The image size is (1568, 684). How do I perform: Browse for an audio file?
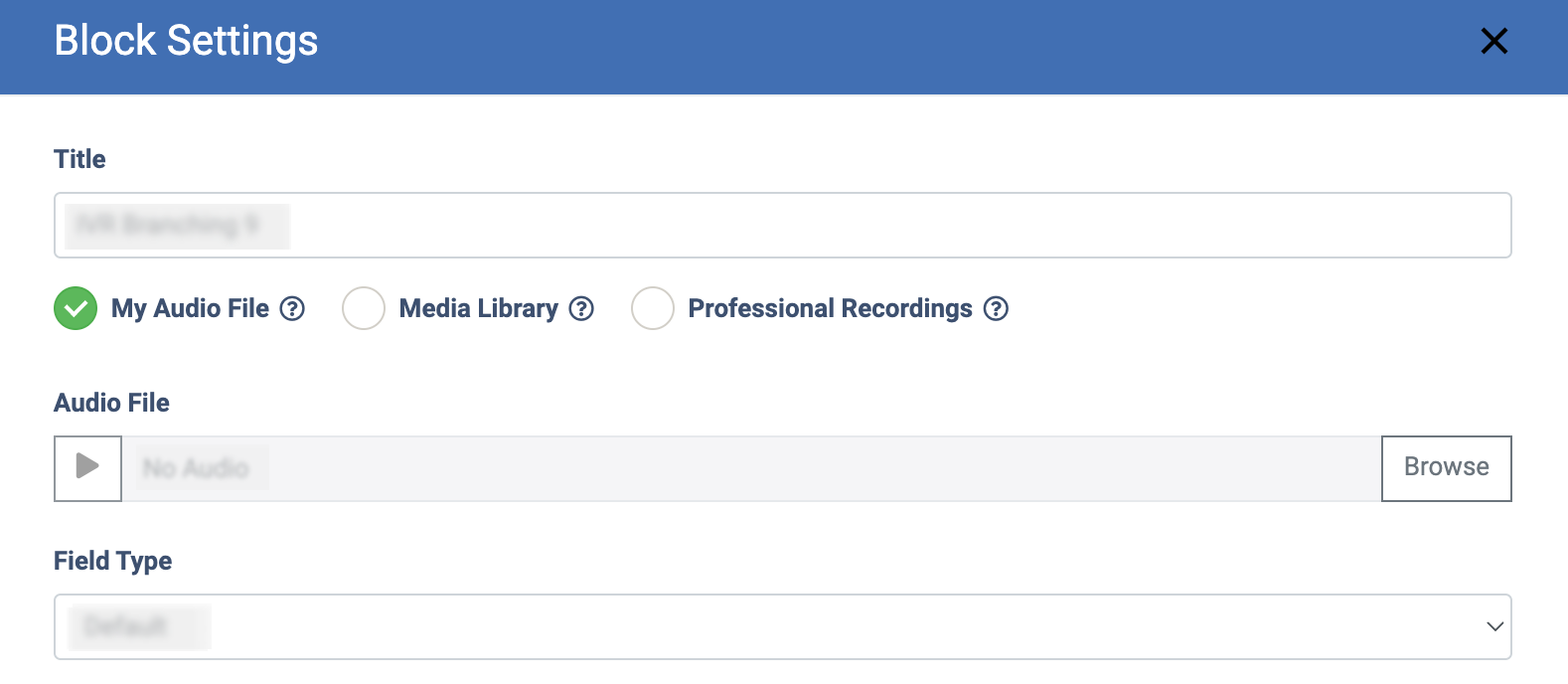click(1446, 467)
